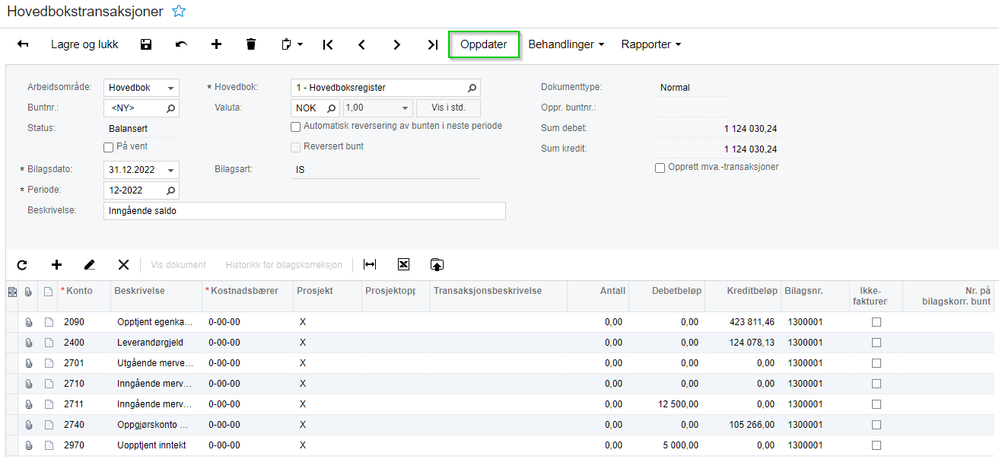Sort by the Kreditbeløp column header
The image size is (999, 457).
click(752, 291)
